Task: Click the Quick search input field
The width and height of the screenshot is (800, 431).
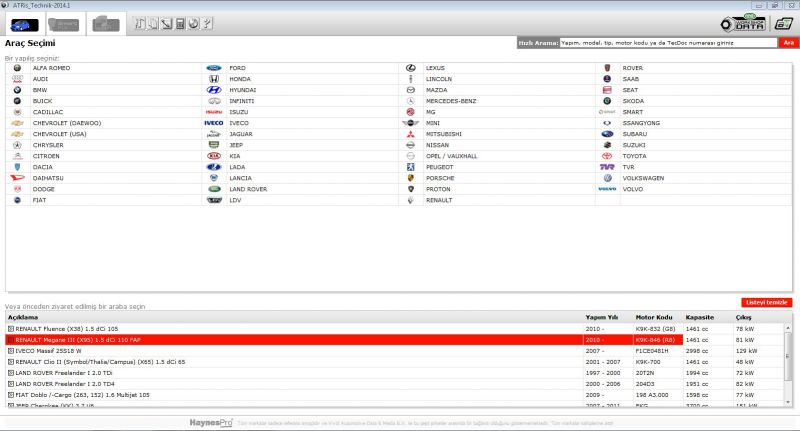Action: coord(668,43)
